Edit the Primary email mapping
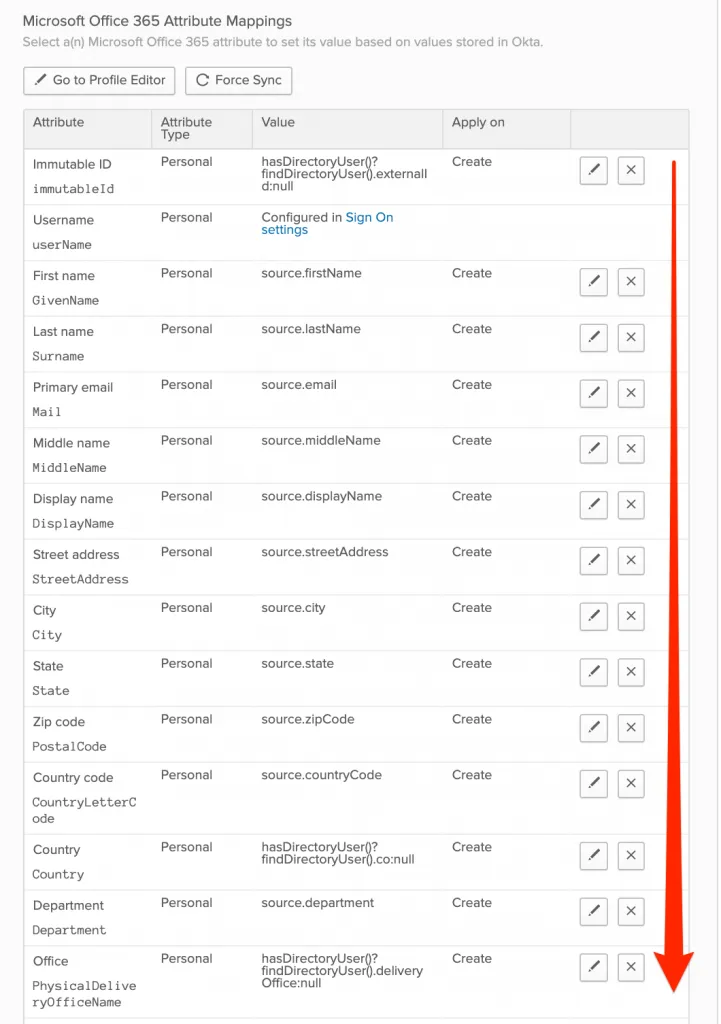Screen dimensions: 721x1024 [x=593, y=394]
